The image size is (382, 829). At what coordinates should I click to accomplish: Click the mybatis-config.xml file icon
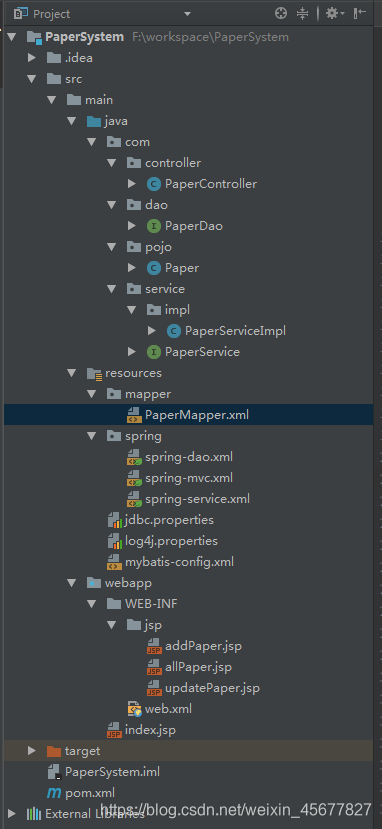[115, 562]
